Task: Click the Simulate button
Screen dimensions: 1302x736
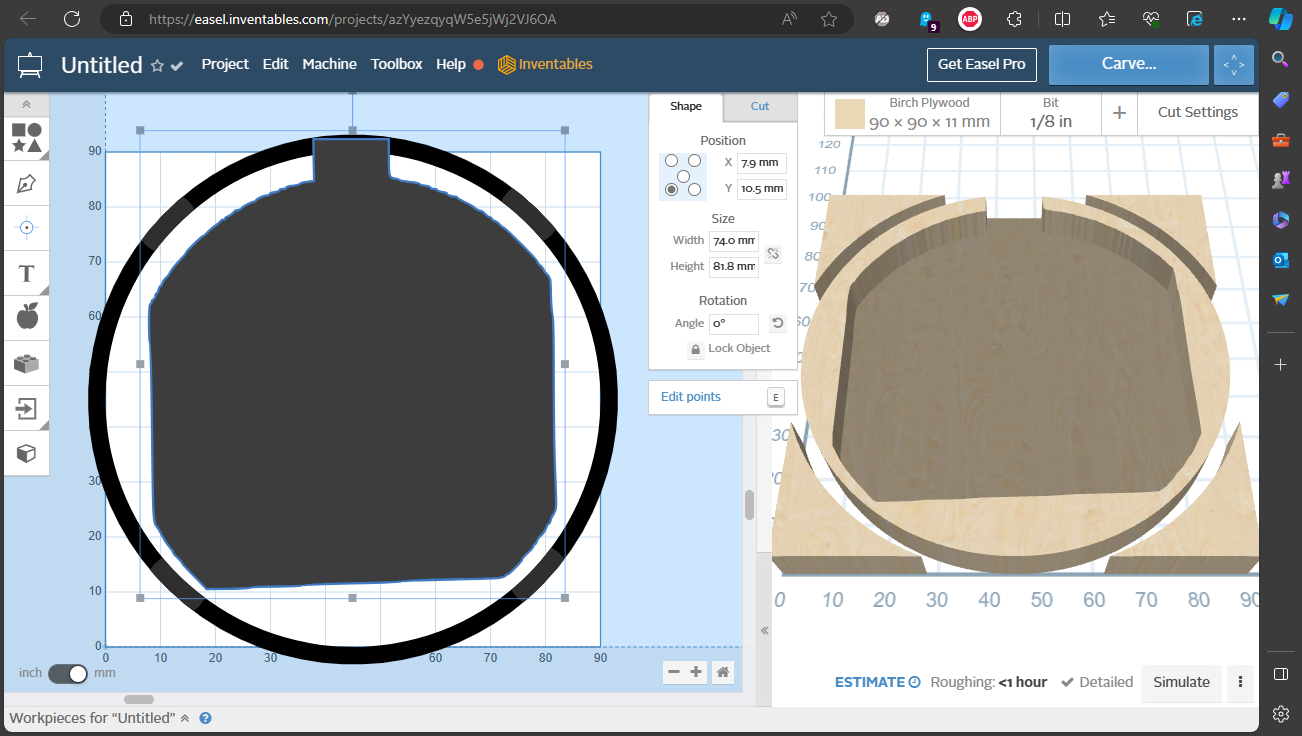Action: click(x=1182, y=682)
